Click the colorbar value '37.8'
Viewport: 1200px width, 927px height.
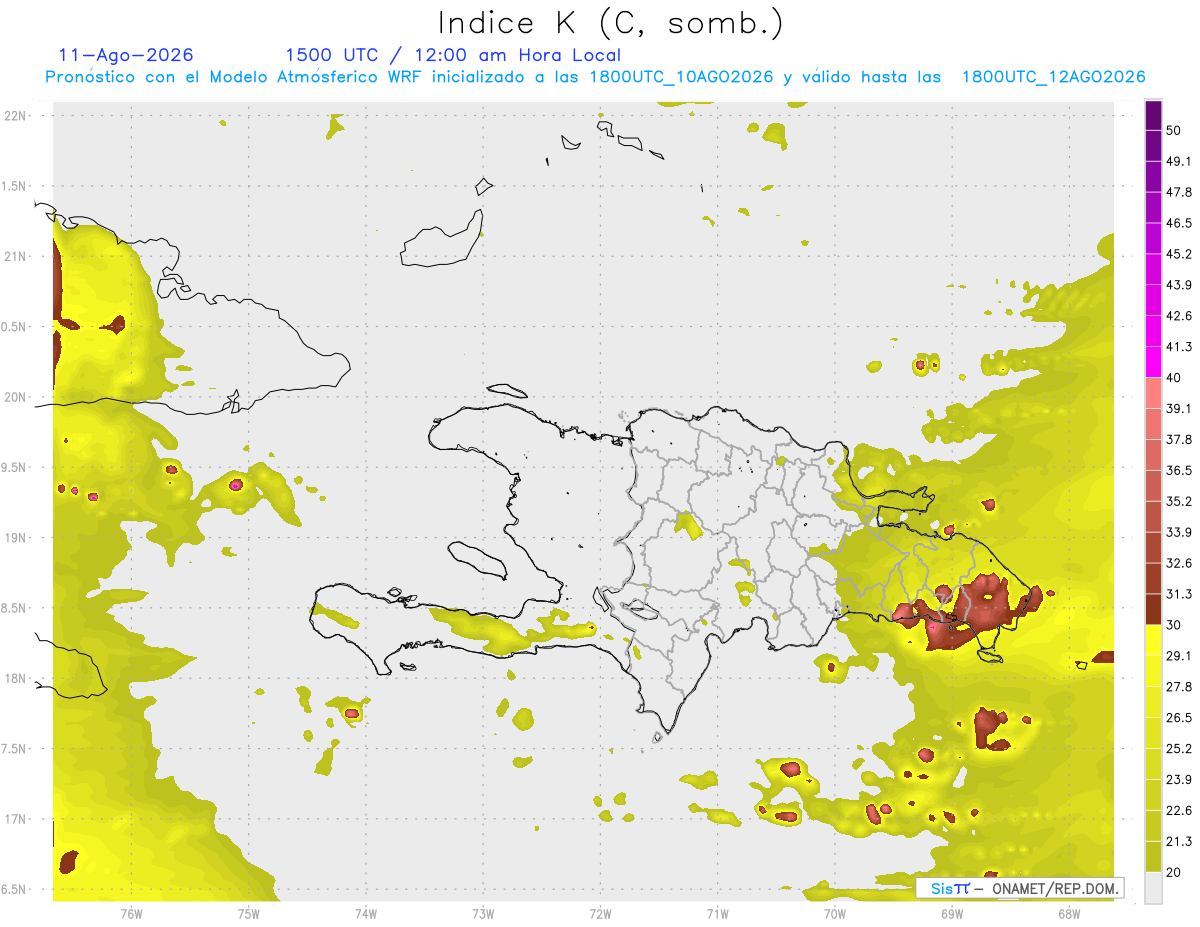1179,440
